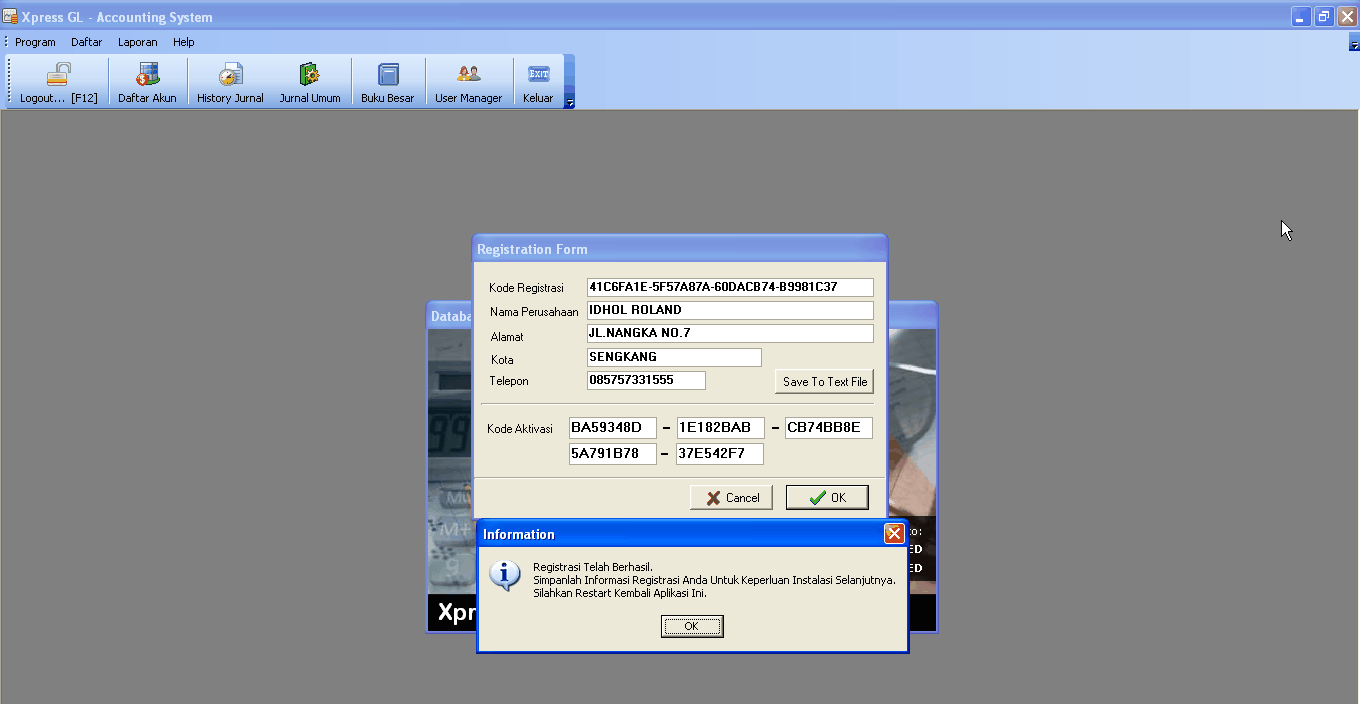The width and height of the screenshot is (1360, 704).
Task: Click activation code field CB74BB8E
Action: point(829,428)
